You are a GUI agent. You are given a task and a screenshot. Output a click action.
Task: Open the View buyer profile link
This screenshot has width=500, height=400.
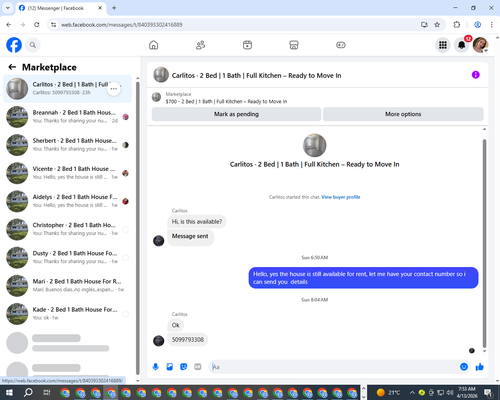(x=341, y=197)
